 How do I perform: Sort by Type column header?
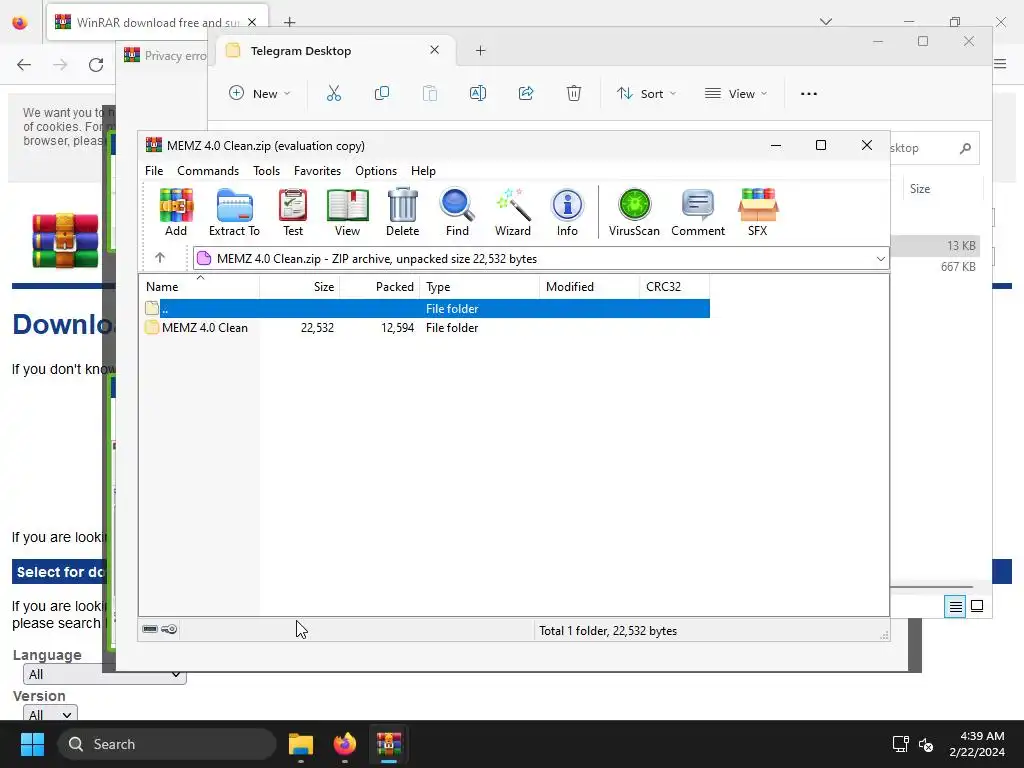coord(479,287)
